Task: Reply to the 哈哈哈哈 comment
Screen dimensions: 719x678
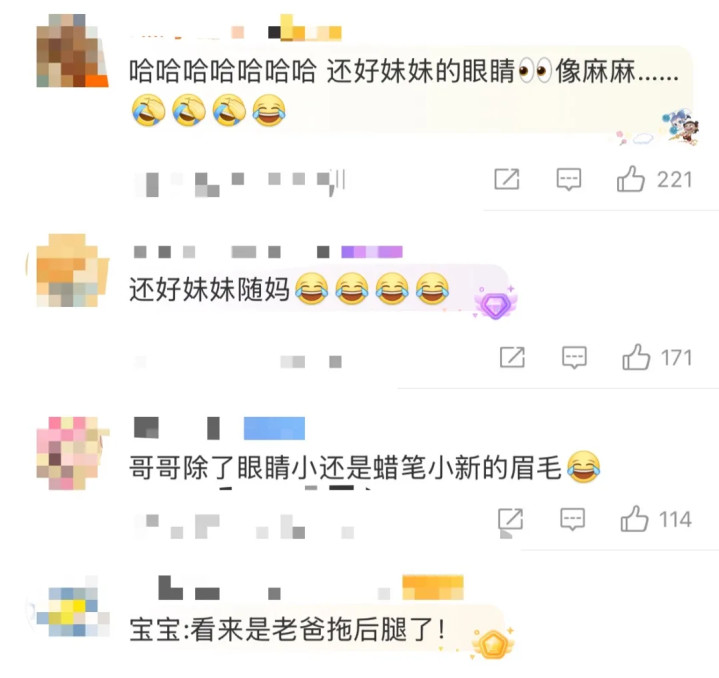Action: click(569, 179)
